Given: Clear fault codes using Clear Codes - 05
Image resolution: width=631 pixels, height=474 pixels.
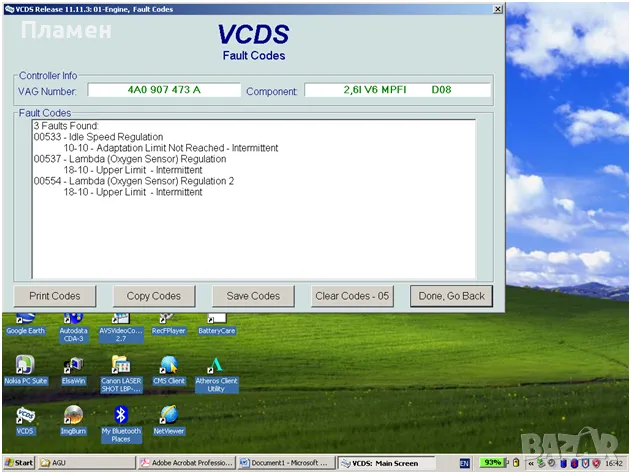Looking at the screenshot, I should (352, 296).
